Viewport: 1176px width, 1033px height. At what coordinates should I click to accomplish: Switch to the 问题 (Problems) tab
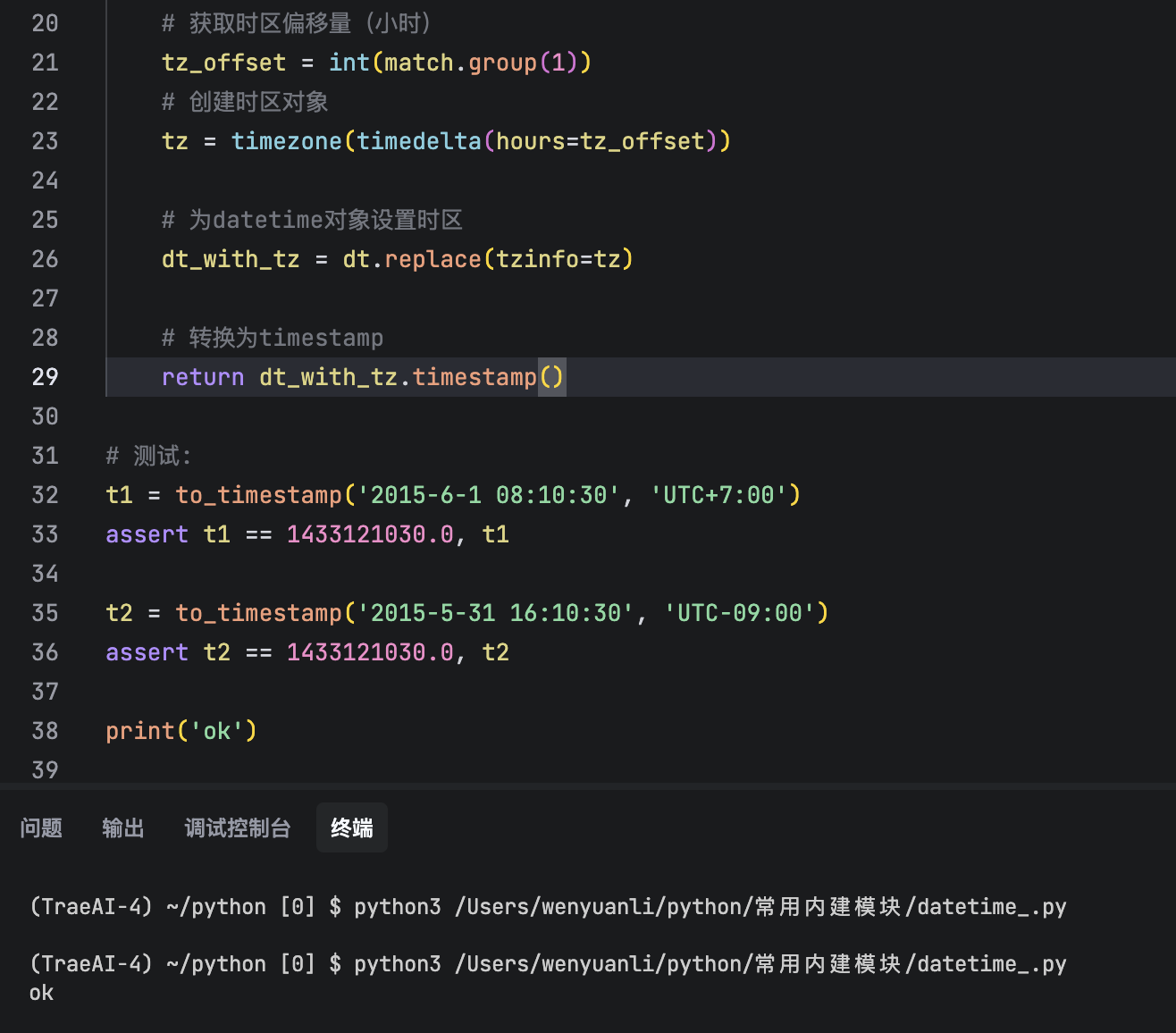click(40, 827)
